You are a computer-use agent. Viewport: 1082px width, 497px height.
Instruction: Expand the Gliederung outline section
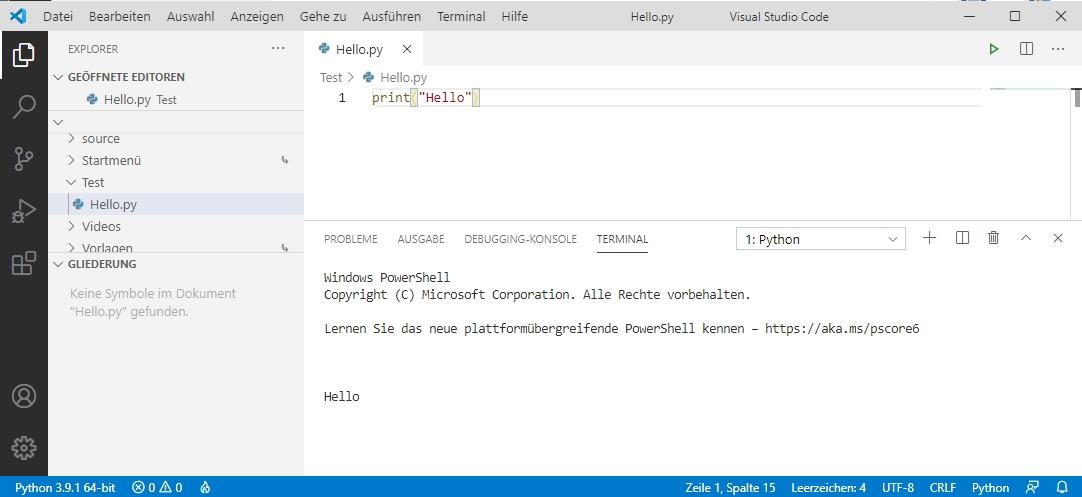58,264
